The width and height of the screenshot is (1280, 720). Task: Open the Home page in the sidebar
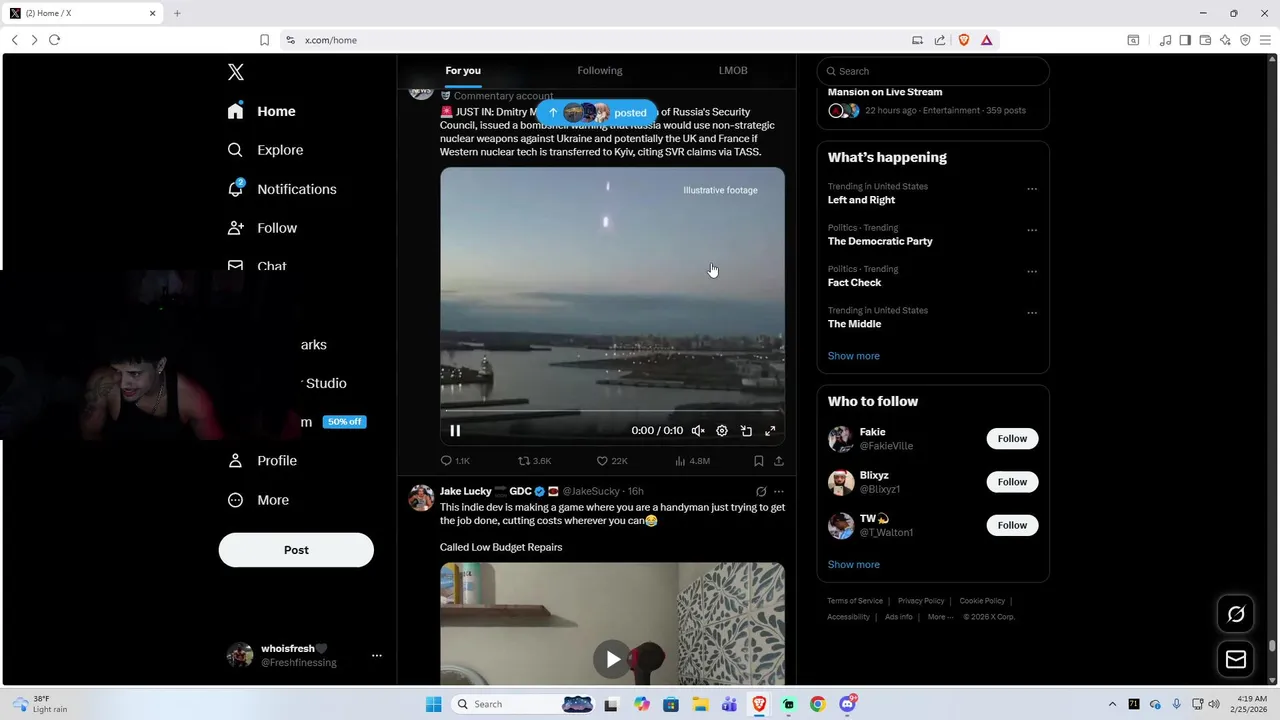point(261,111)
